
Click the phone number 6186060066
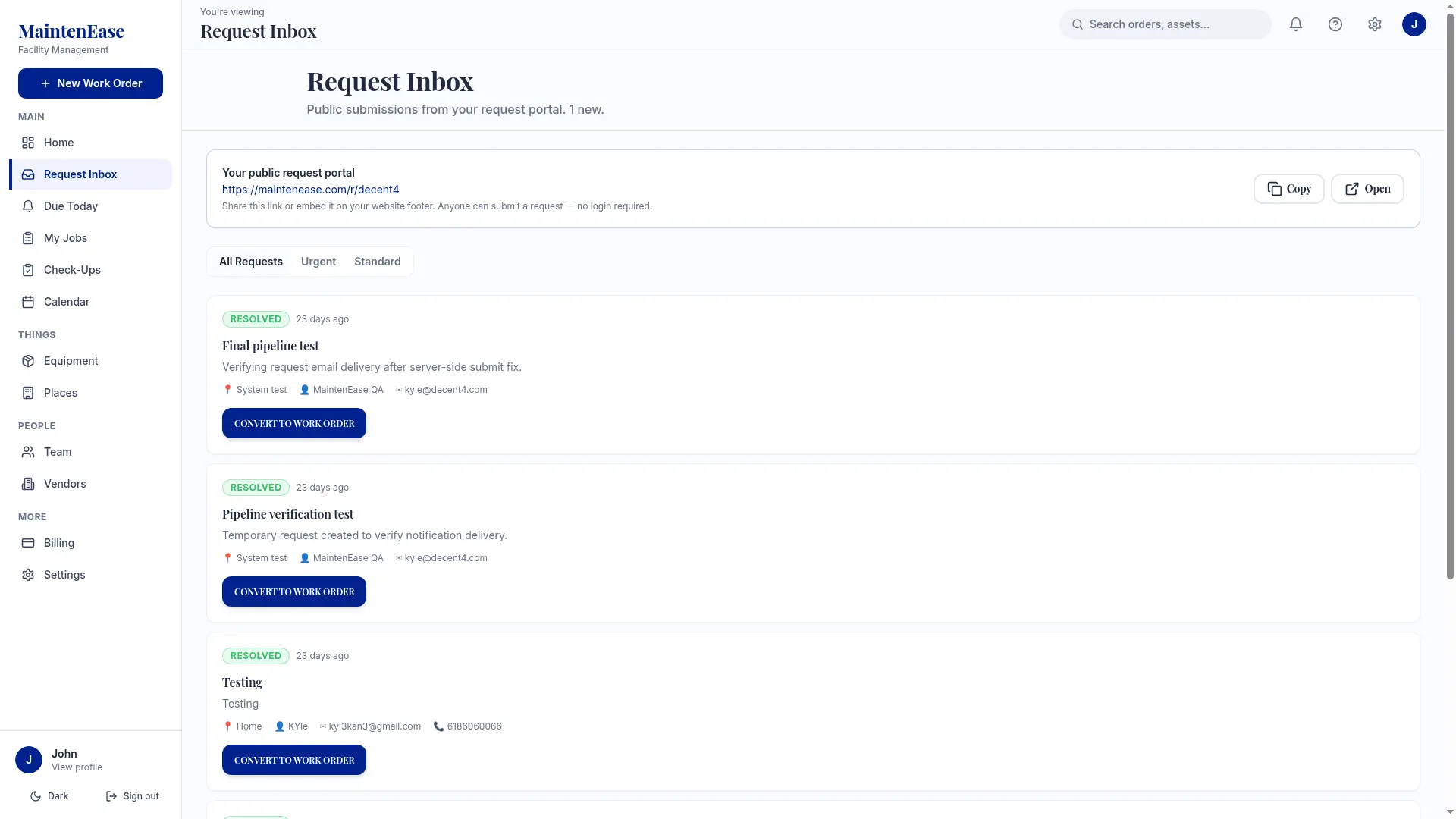(474, 726)
